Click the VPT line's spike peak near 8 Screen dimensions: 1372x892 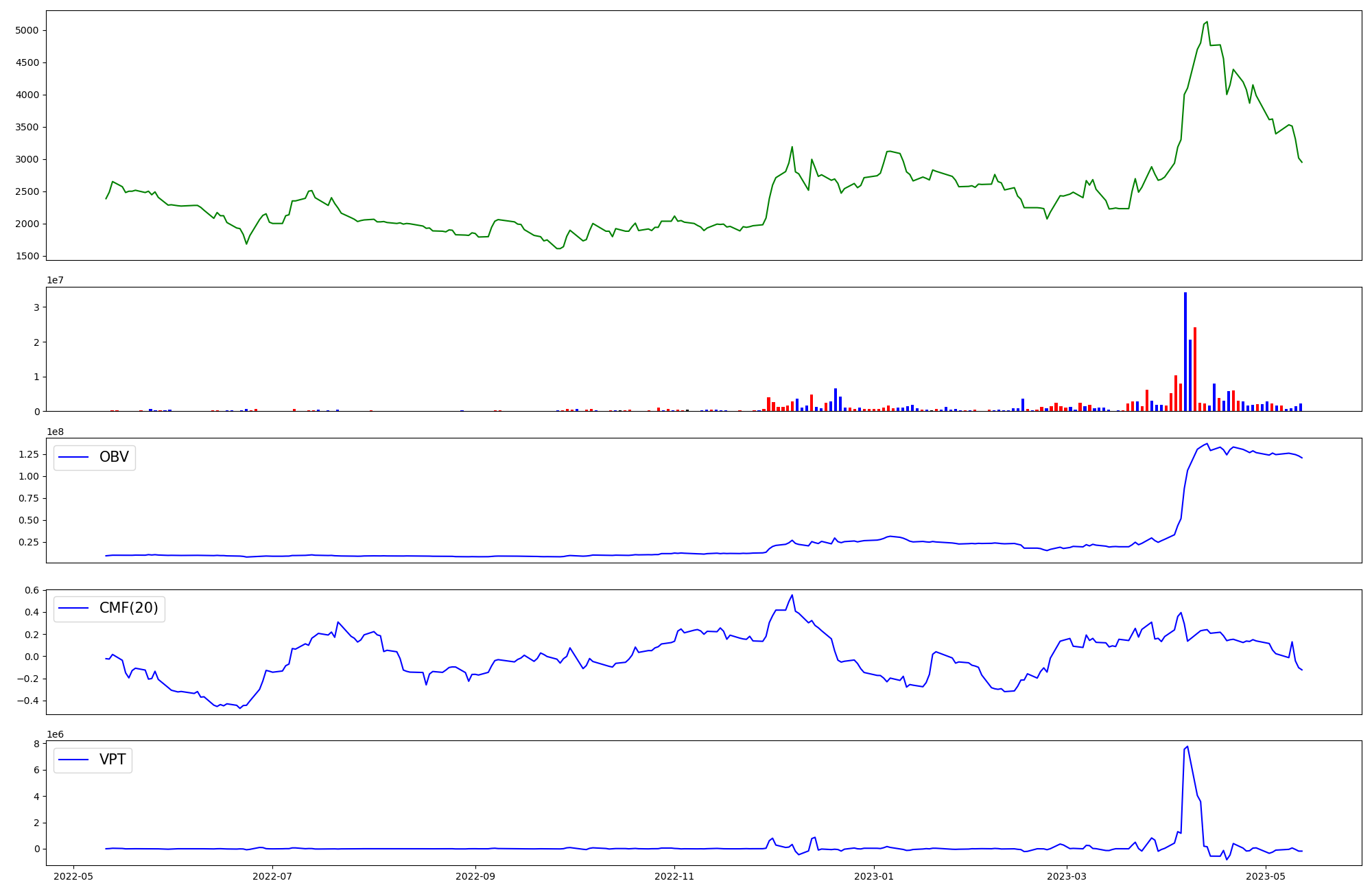tap(1187, 747)
